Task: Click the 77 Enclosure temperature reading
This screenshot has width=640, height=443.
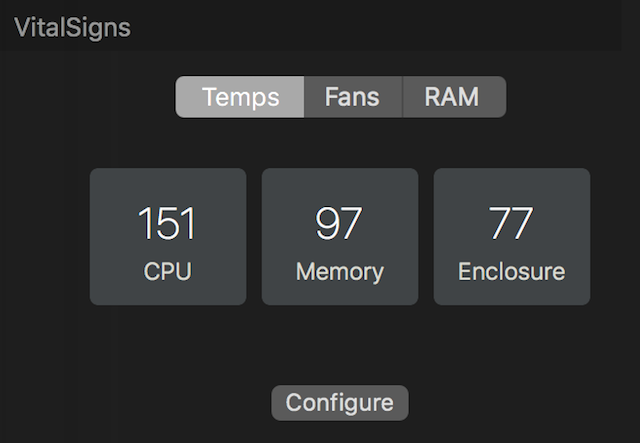Action: (x=511, y=223)
